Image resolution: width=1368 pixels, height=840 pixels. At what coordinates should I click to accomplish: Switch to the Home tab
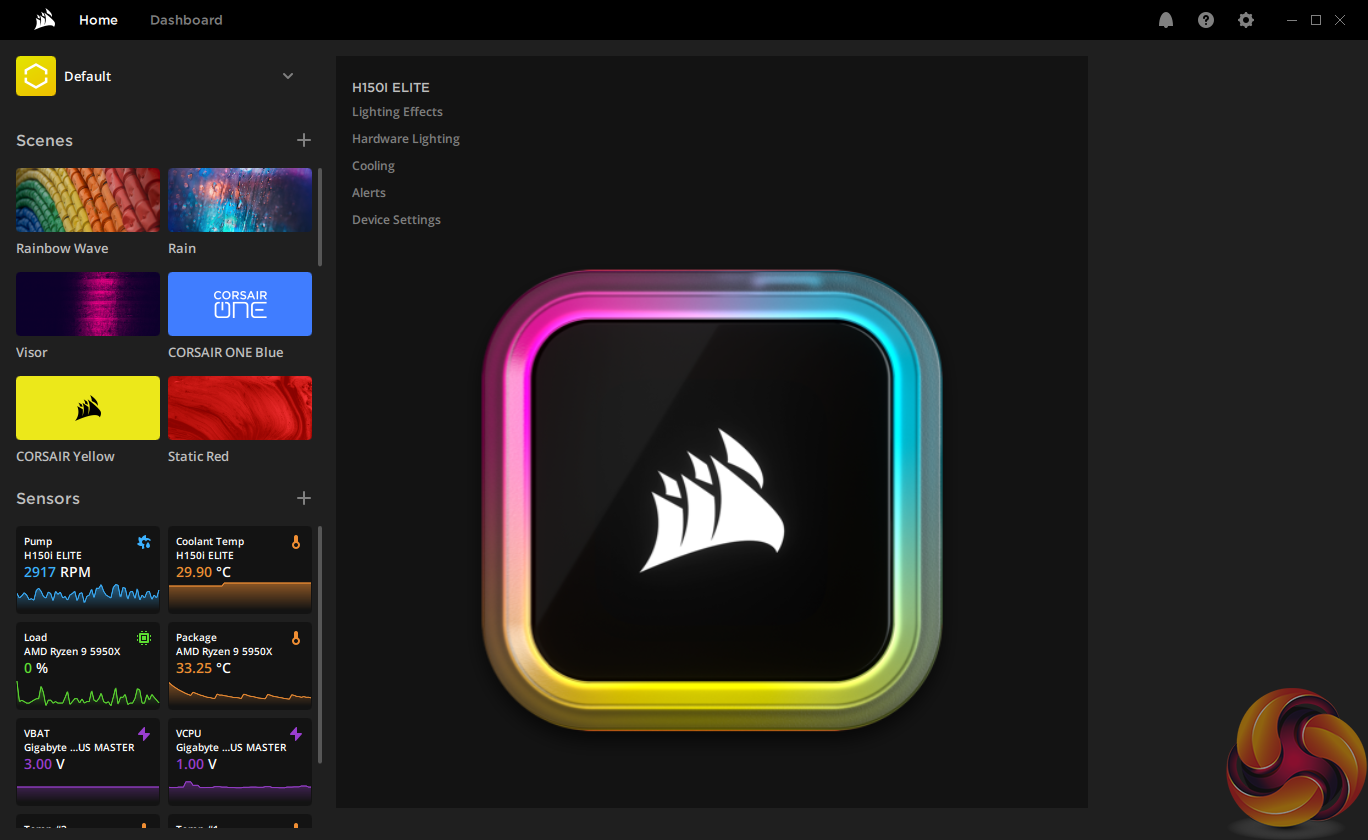98,20
